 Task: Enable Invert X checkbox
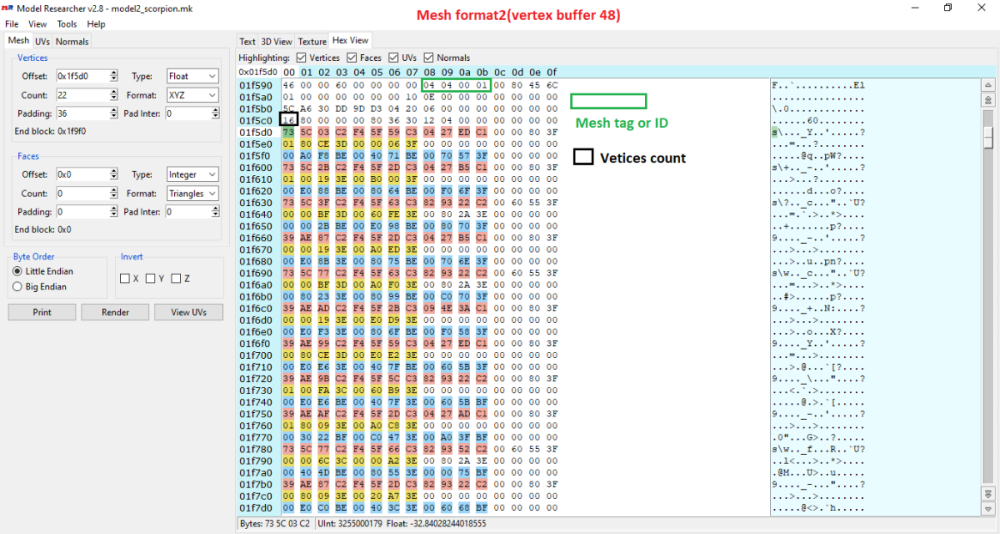coord(124,278)
